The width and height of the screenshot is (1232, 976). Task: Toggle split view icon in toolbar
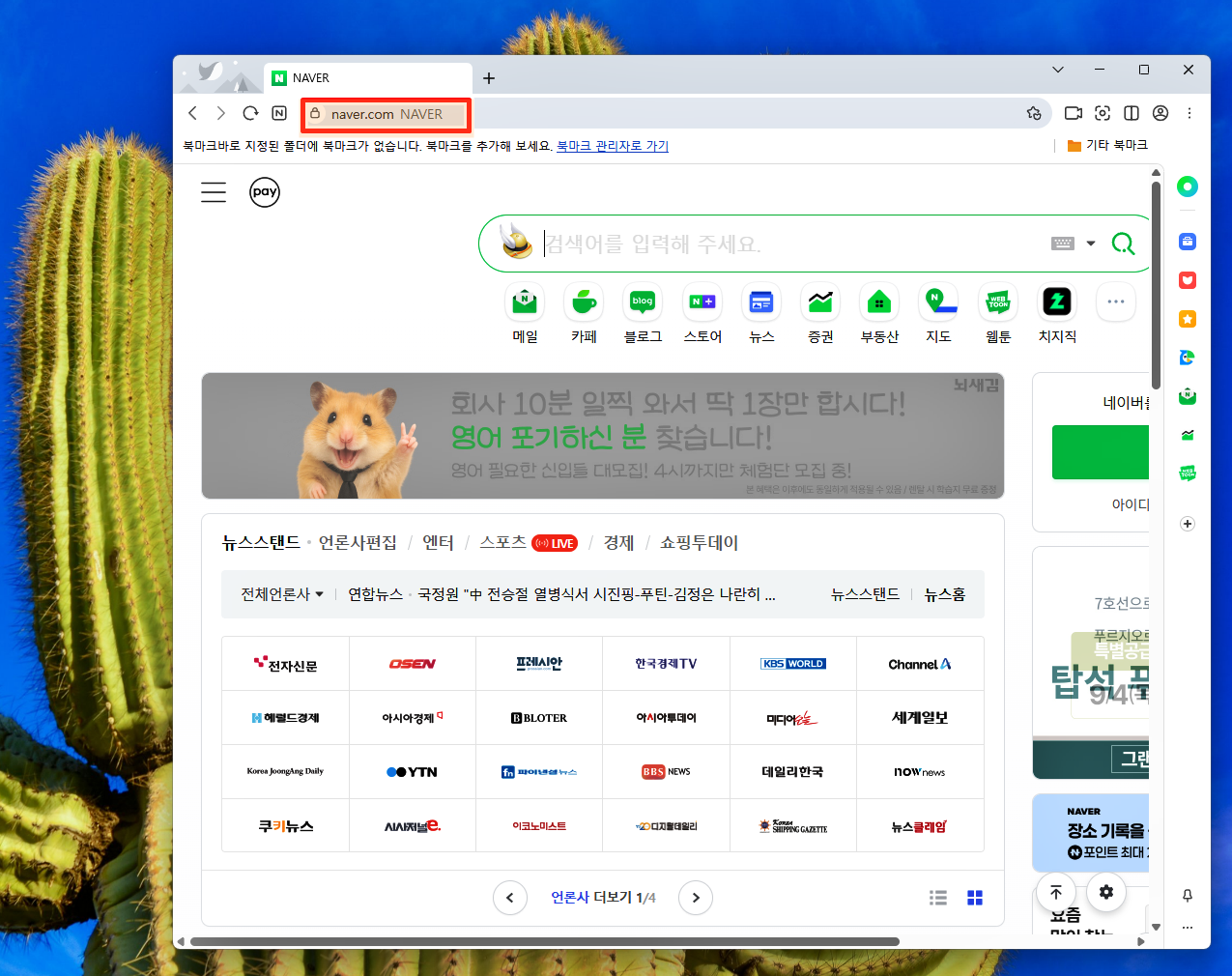coord(1132,113)
